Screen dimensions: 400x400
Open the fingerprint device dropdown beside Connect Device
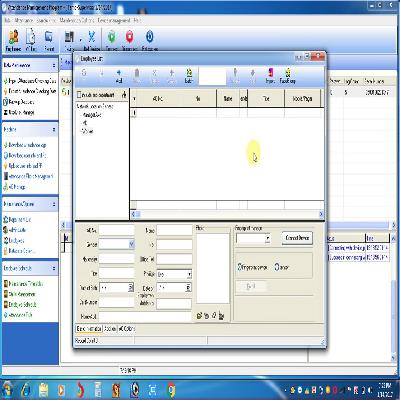click(x=253, y=238)
